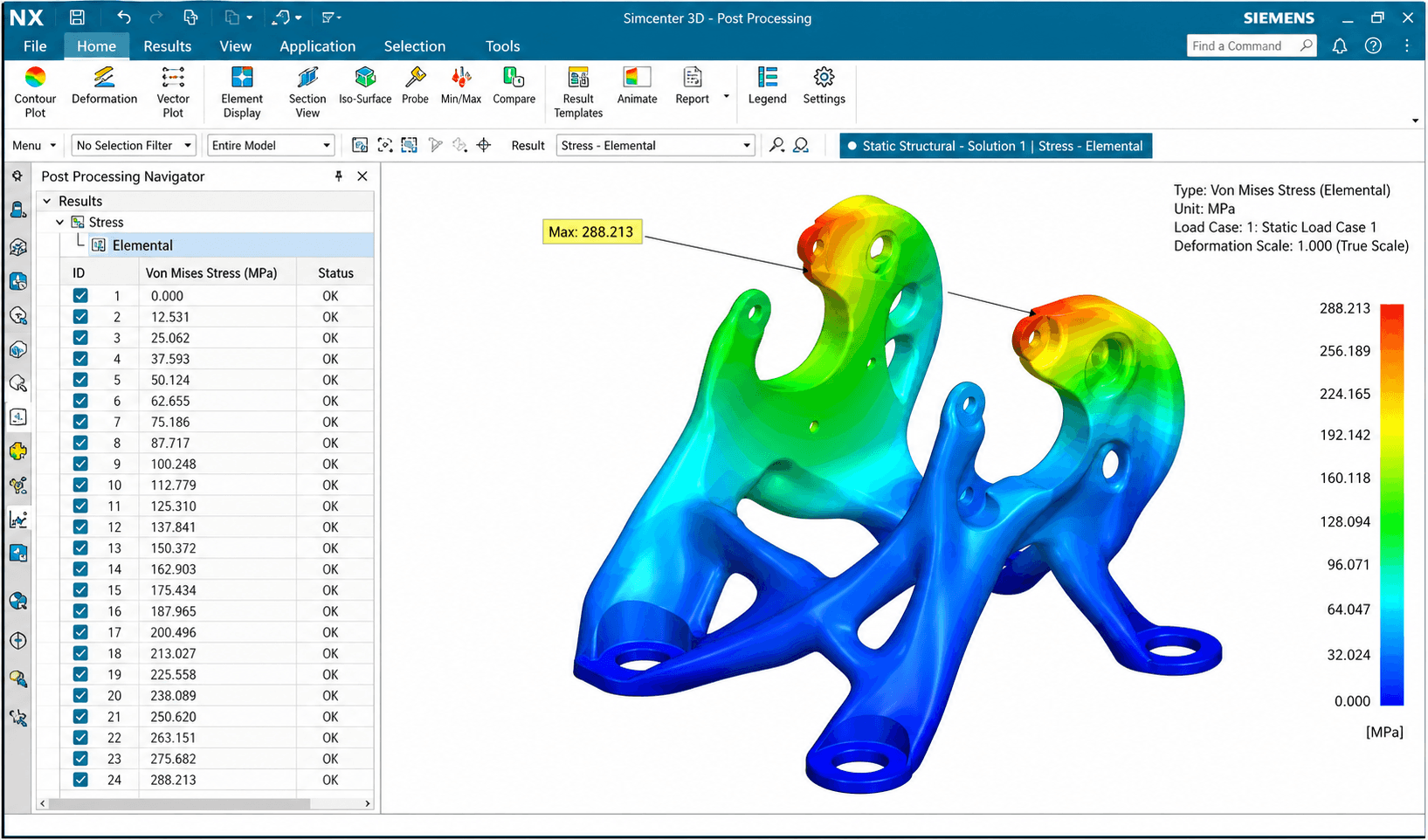Click the stress legend color bar
Image resolution: width=1428 pixels, height=840 pixels.
pos(1391,505)
